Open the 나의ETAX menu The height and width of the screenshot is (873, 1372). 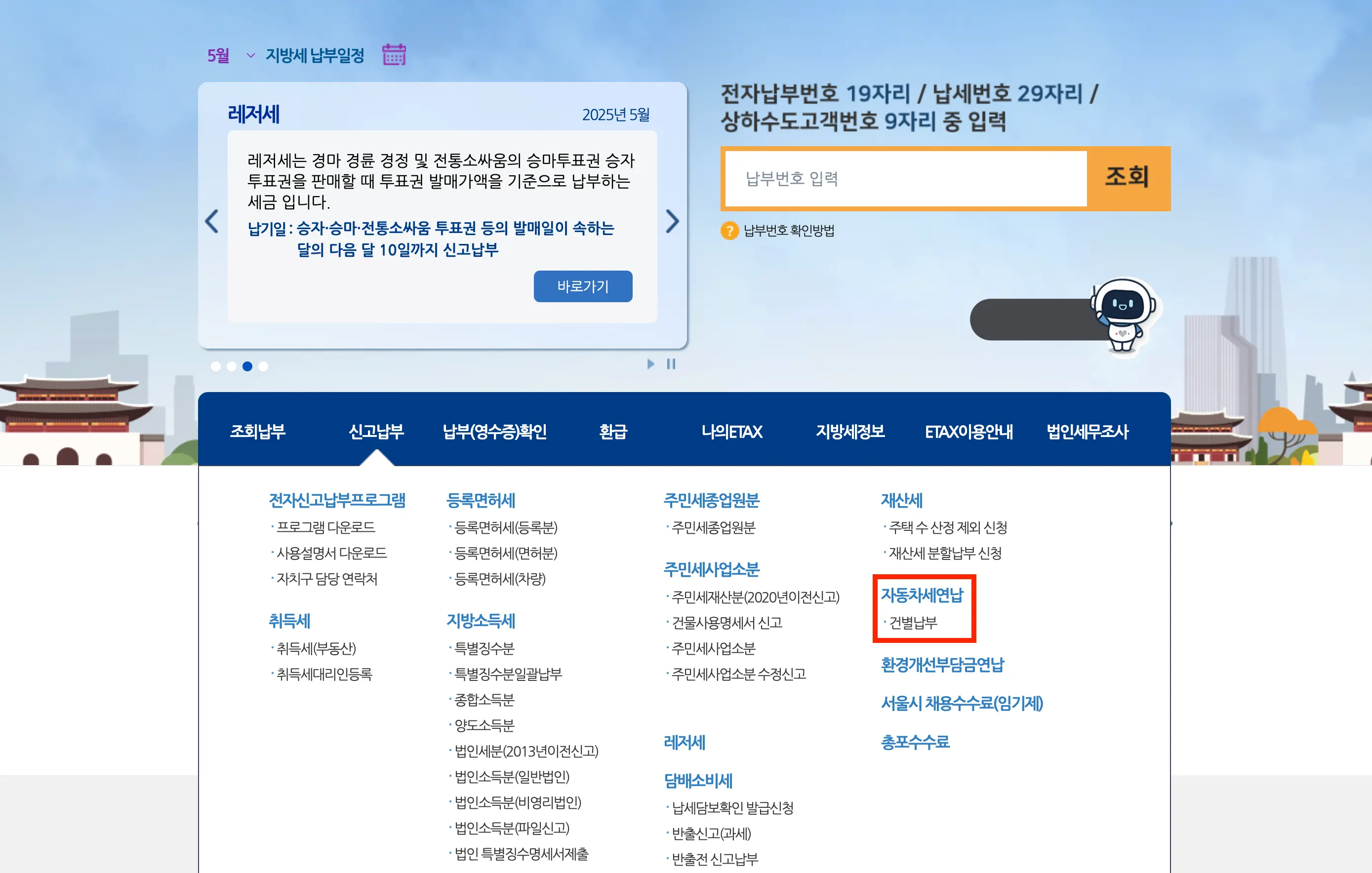coord(731,432)
